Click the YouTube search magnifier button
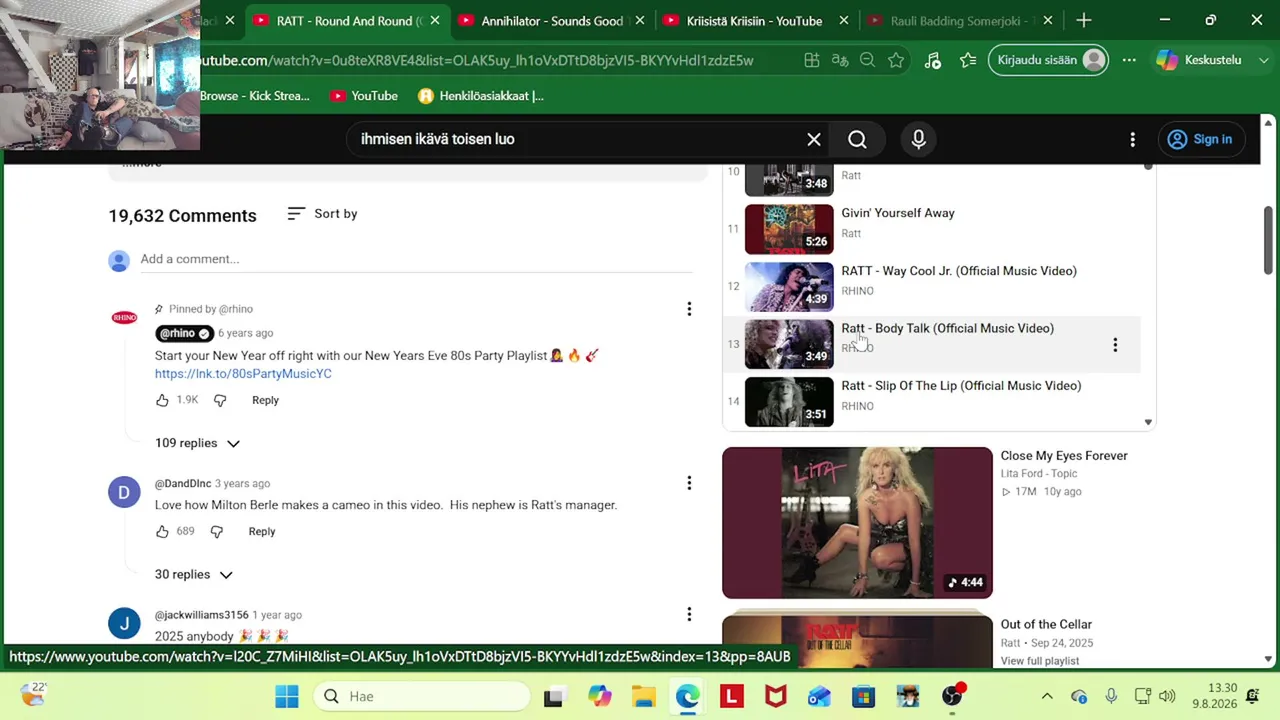The width and height of the screenshot is (1280, 720). [857, 139]
